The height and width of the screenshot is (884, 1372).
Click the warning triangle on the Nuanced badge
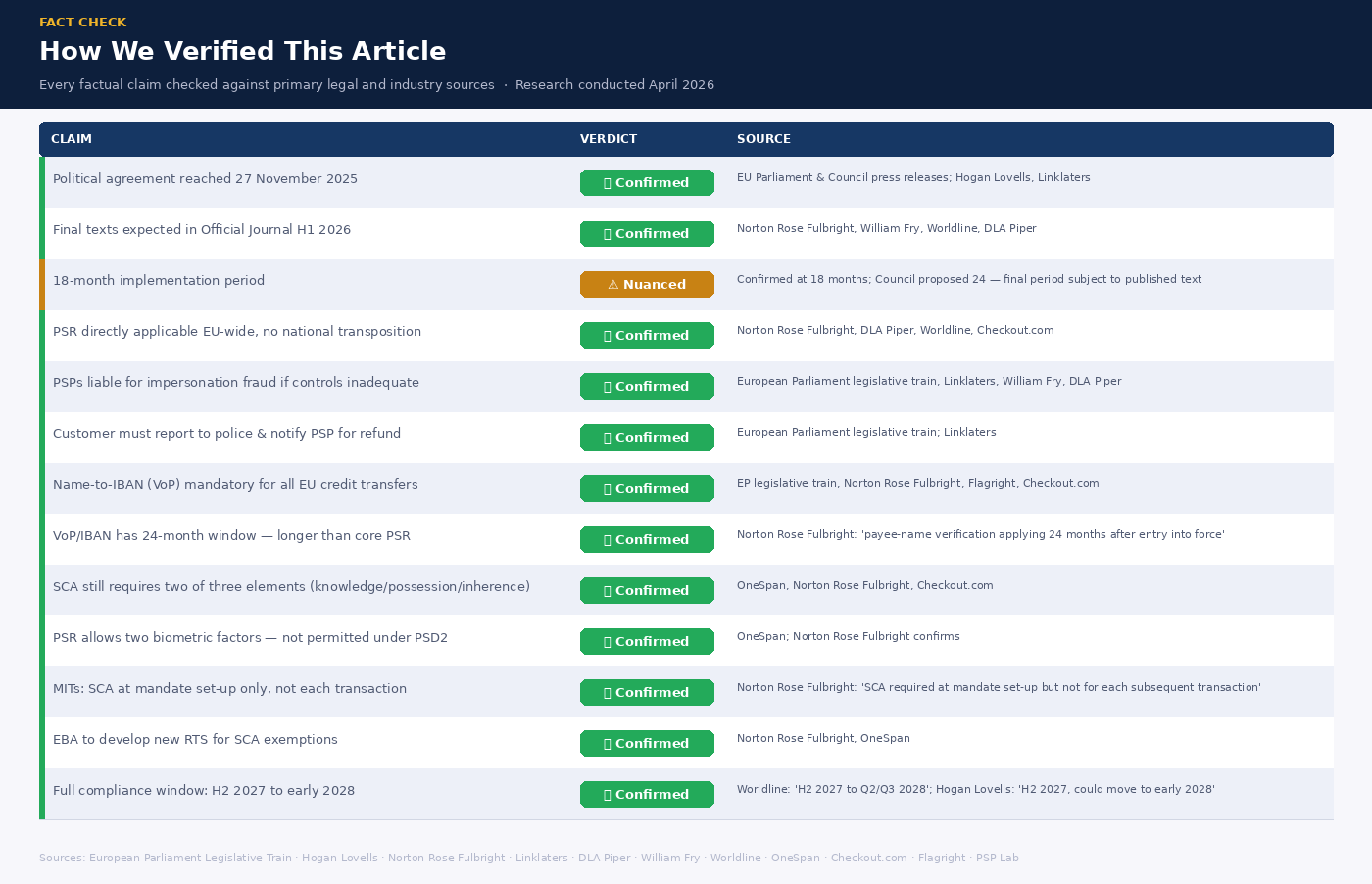[613, 284]
